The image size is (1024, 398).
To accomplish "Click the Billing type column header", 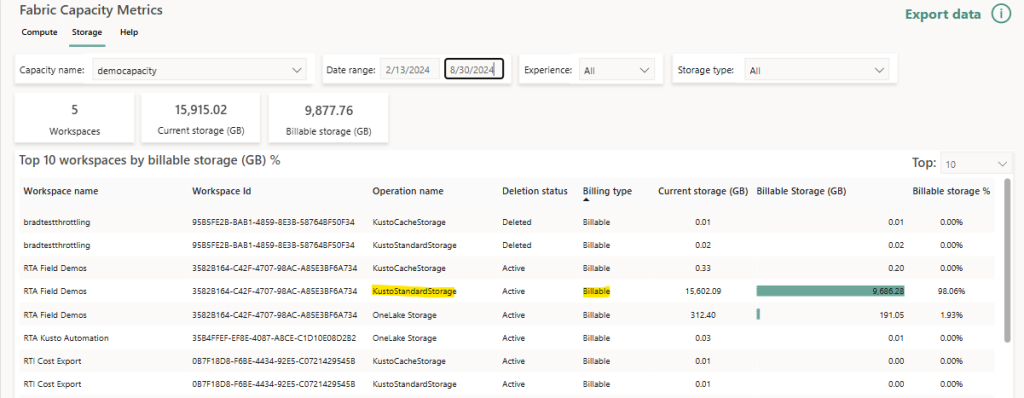I will (x=607, y=191).
